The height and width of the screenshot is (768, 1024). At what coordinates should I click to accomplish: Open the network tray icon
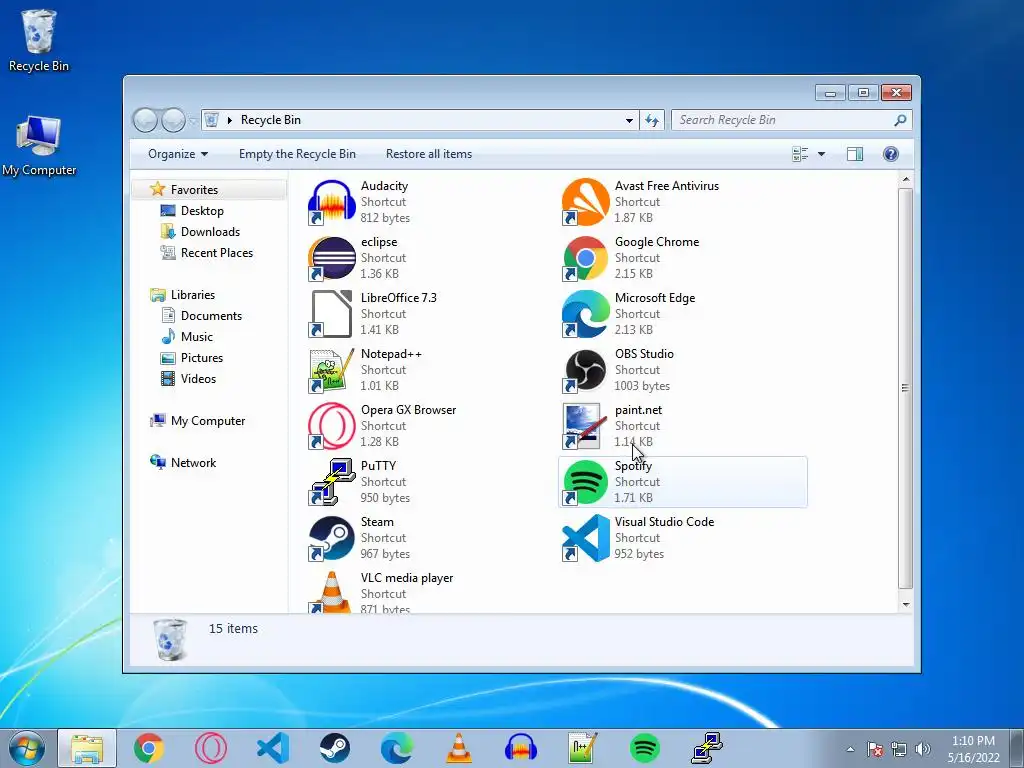tap(899, 749)
